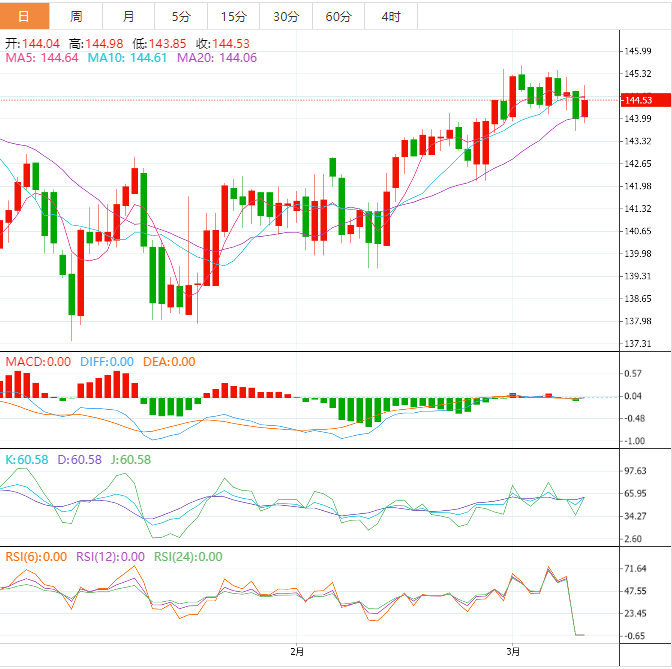Screen dimensions: 672x669
Task: Open the 月 monthly chart tab
Action: click(129, 16)
